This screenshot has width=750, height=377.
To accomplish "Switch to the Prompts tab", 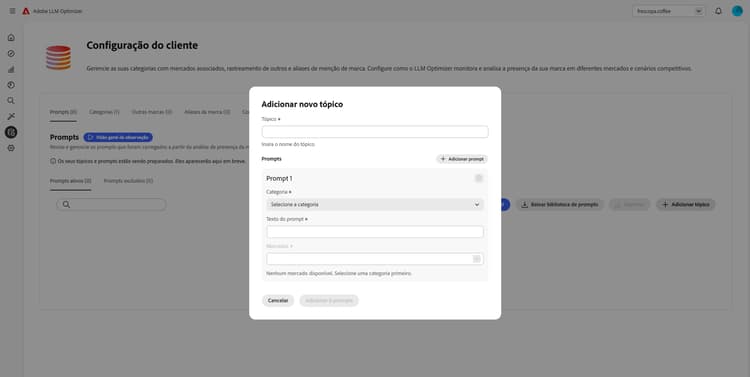I will click(63, 112).
